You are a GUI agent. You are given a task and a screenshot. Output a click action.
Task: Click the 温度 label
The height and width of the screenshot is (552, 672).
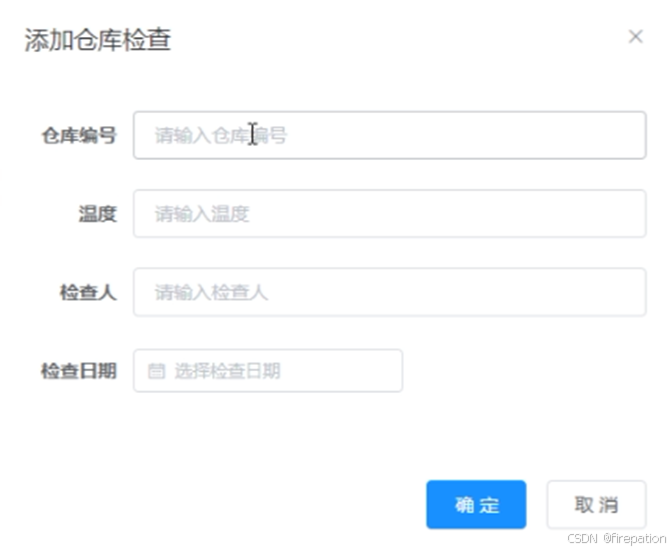pos(98,214)
